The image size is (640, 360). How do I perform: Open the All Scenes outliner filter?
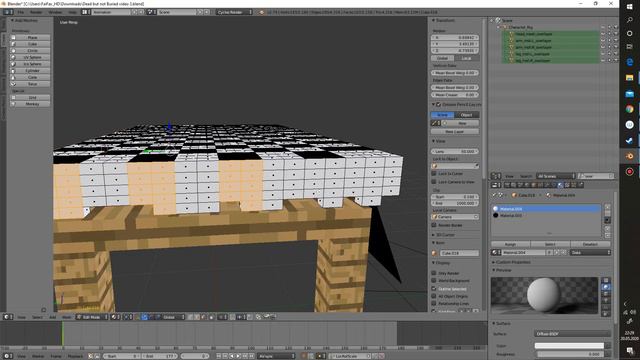[x=555, y=176]
